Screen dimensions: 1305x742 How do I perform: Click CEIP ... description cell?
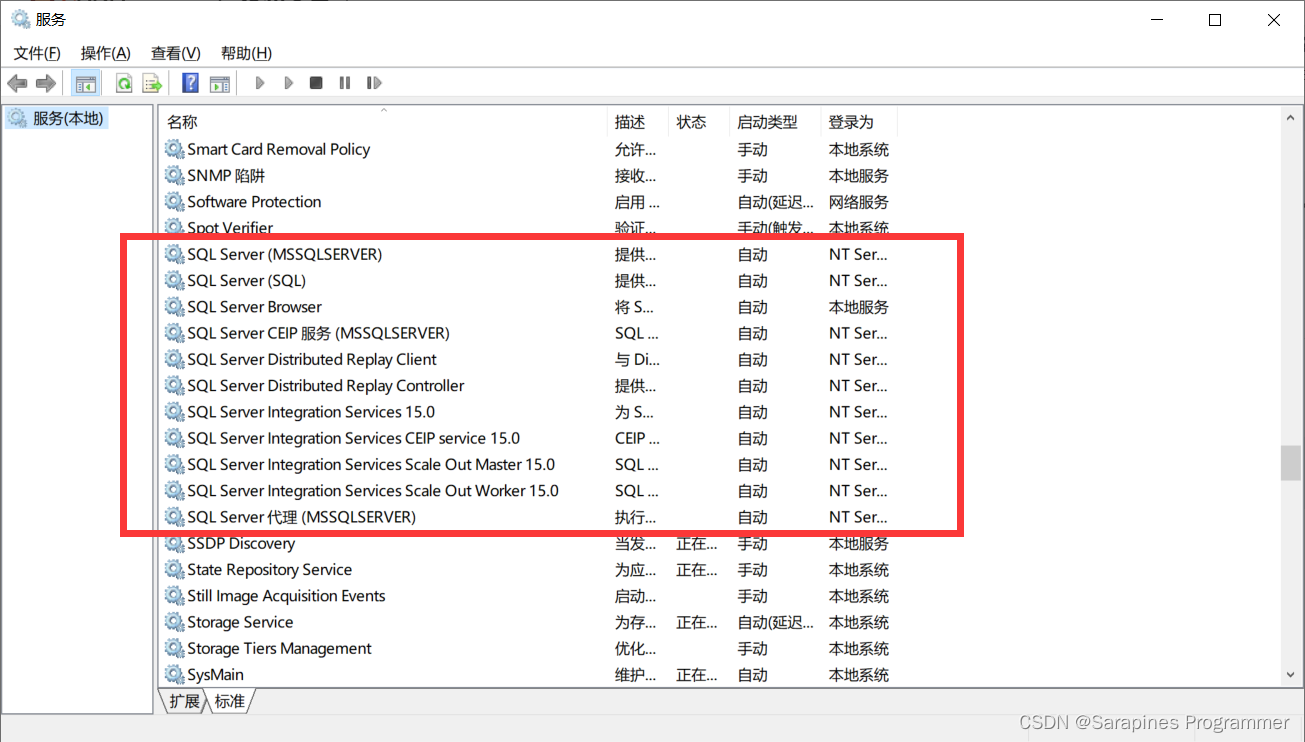tap(637, 438)
